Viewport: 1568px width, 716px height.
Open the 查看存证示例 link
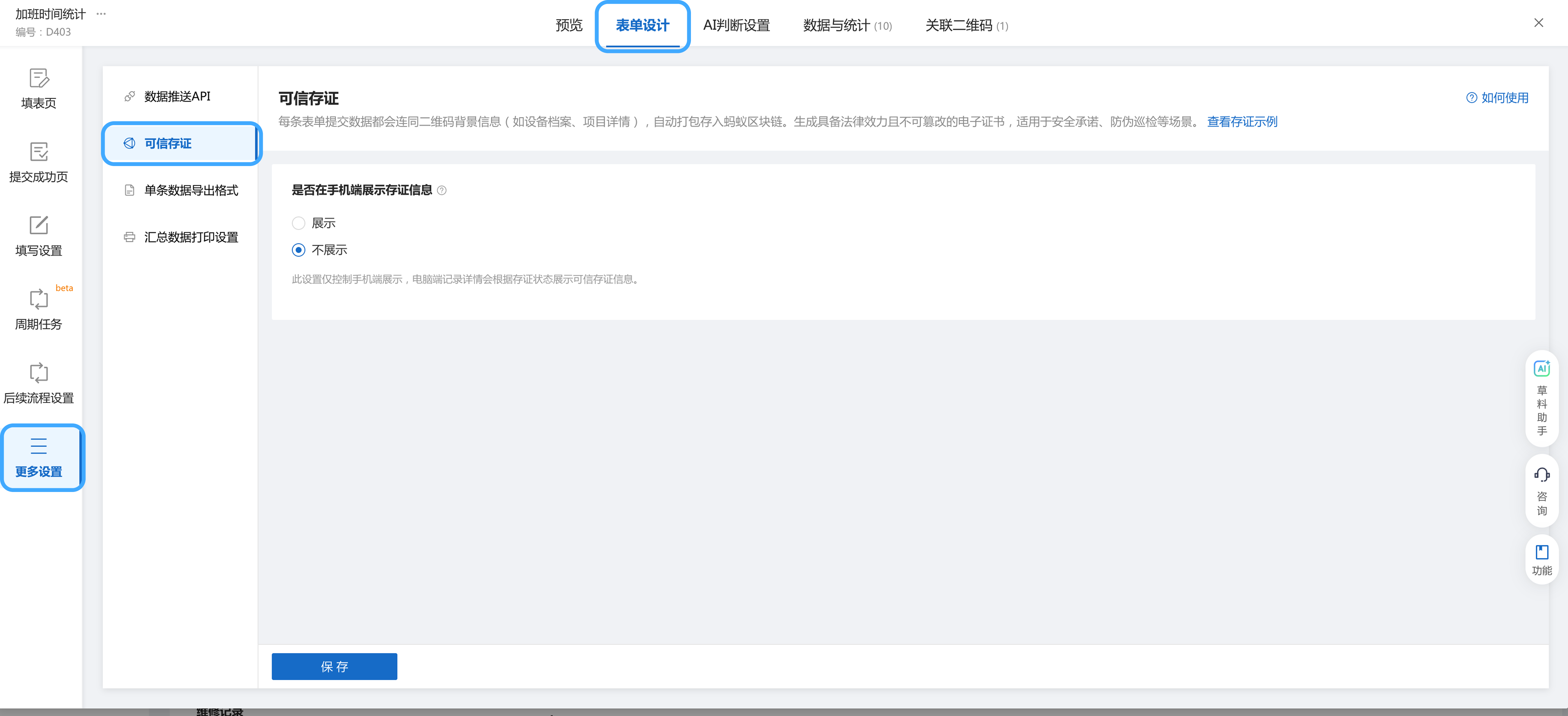pos(1242,122)
